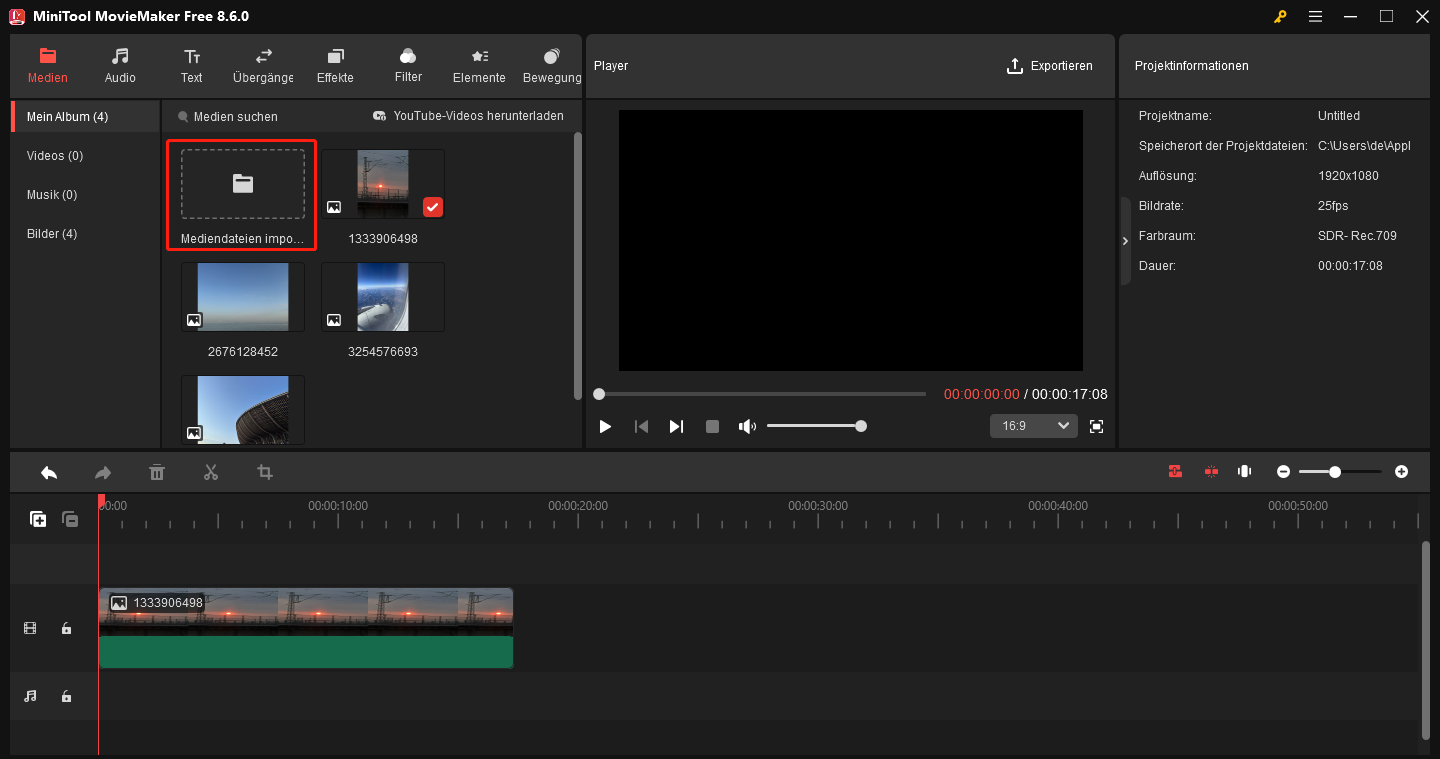
Task: Open the Filter panel
Action: pyautogui.click(x=408, y=66)
